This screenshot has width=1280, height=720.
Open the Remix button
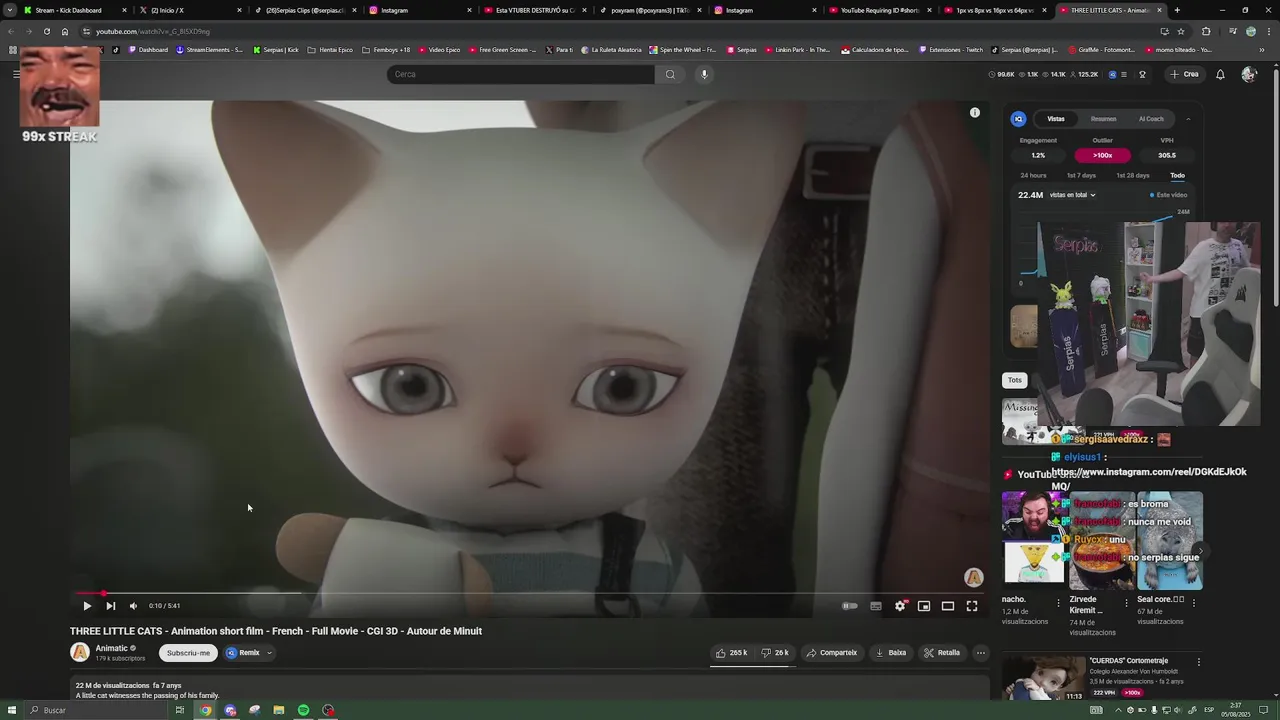pos(243,653)
